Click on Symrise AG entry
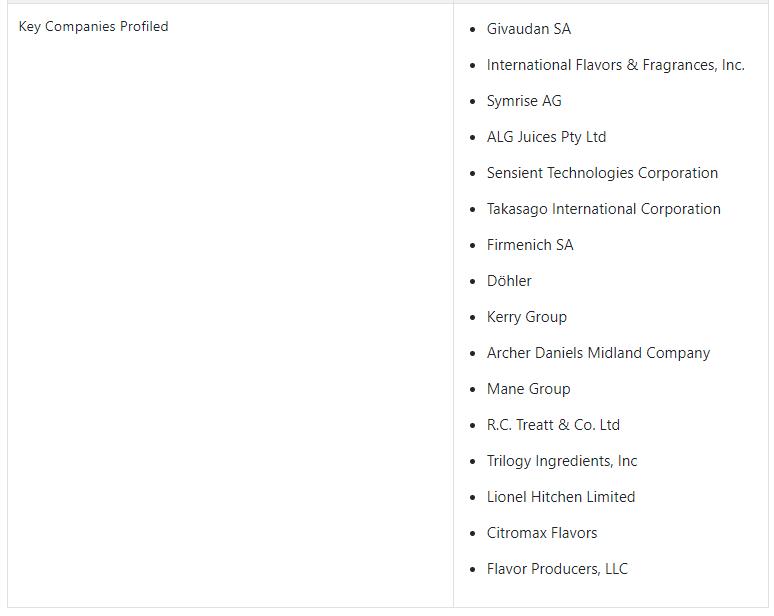Viewport: 774px width, 616px height. click(524, 101)
